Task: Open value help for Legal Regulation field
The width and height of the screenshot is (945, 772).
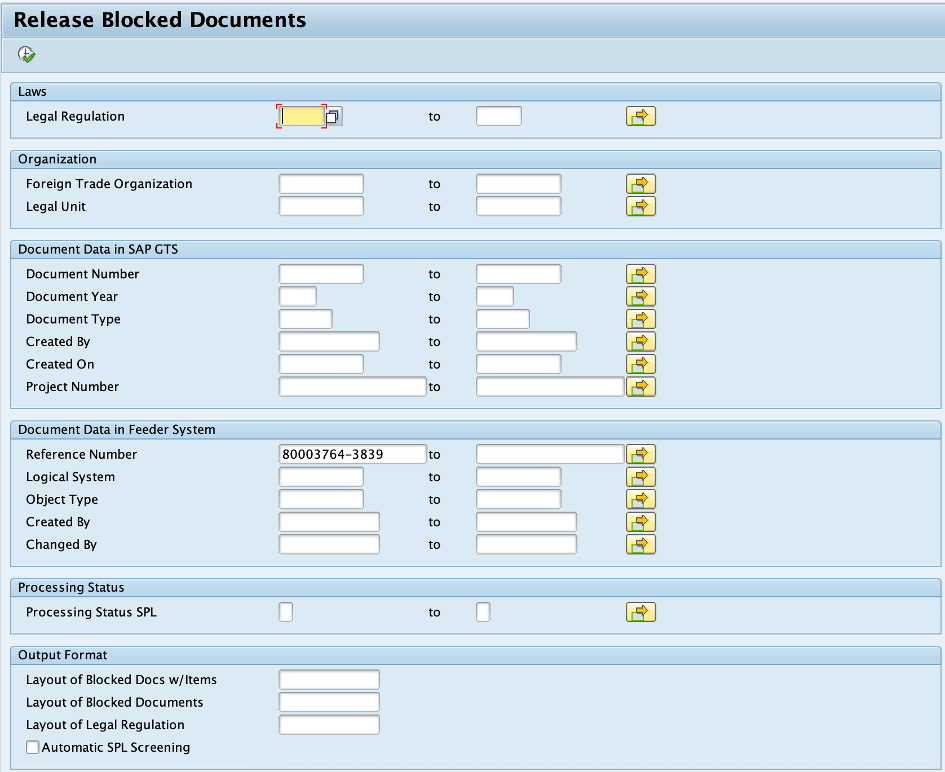Action: [x=333, y=116]
